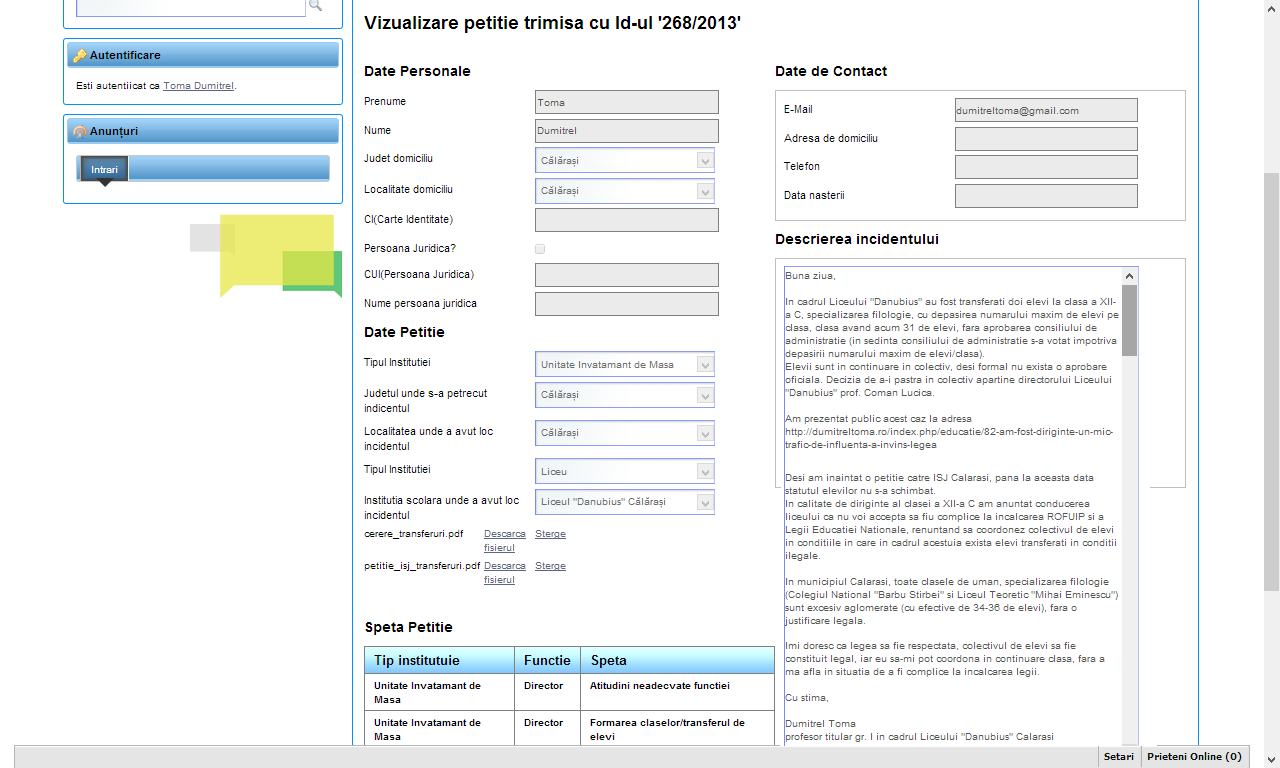Open the Prieteni Online (0) panel

1194,757
